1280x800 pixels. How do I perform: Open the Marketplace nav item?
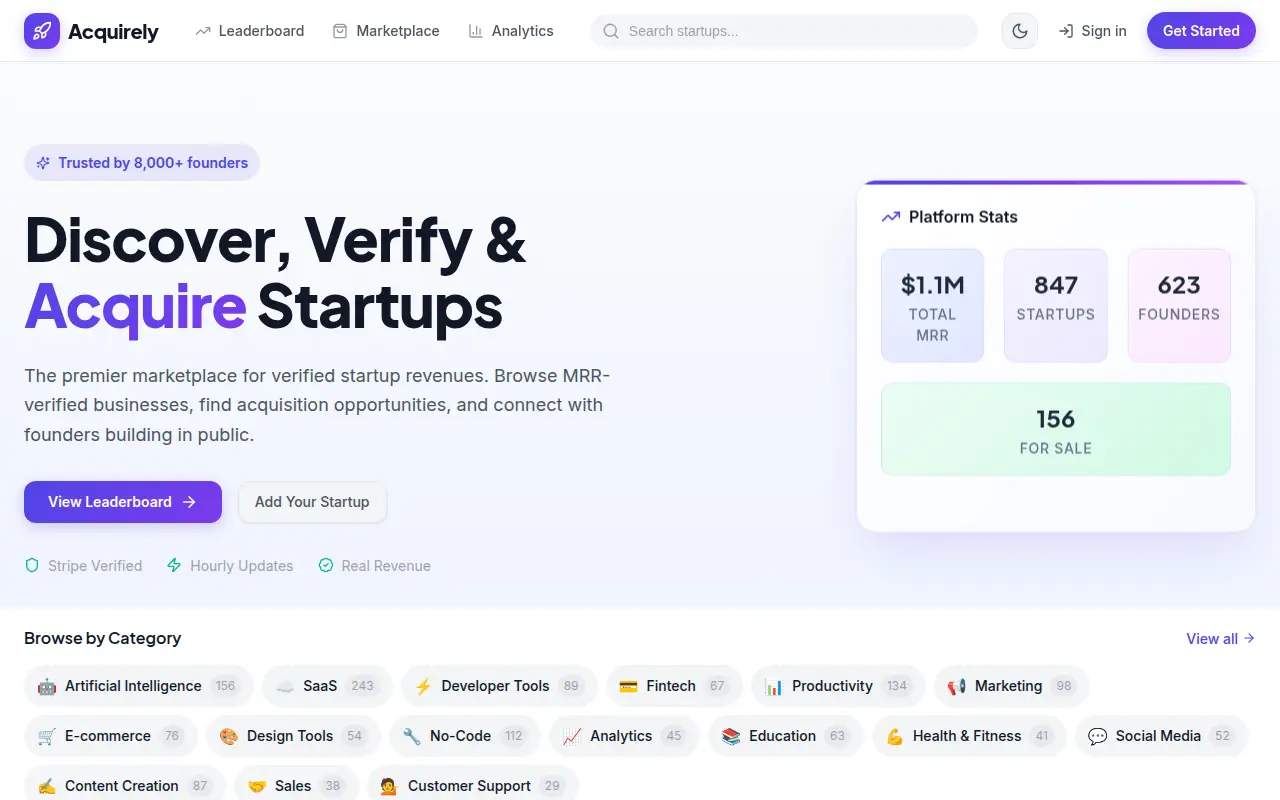click(386, 31)
